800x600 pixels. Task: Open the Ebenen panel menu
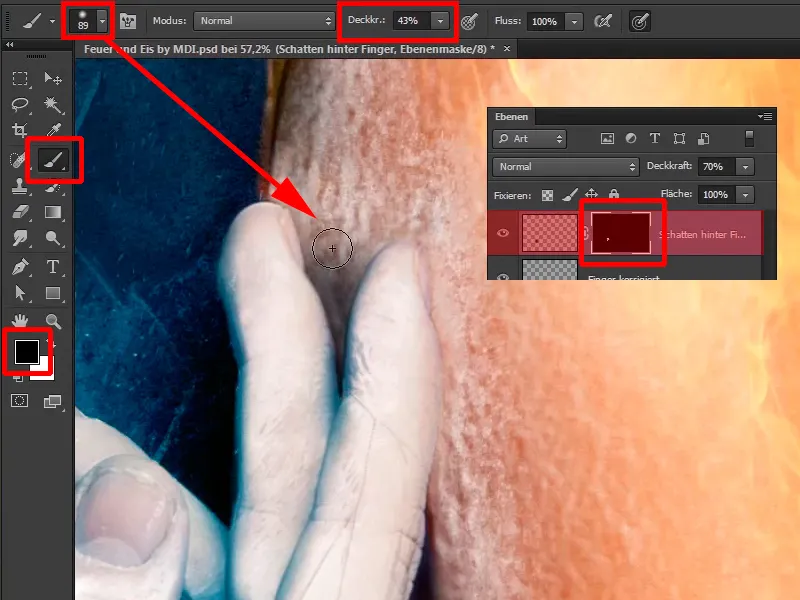tap(765, 116)
